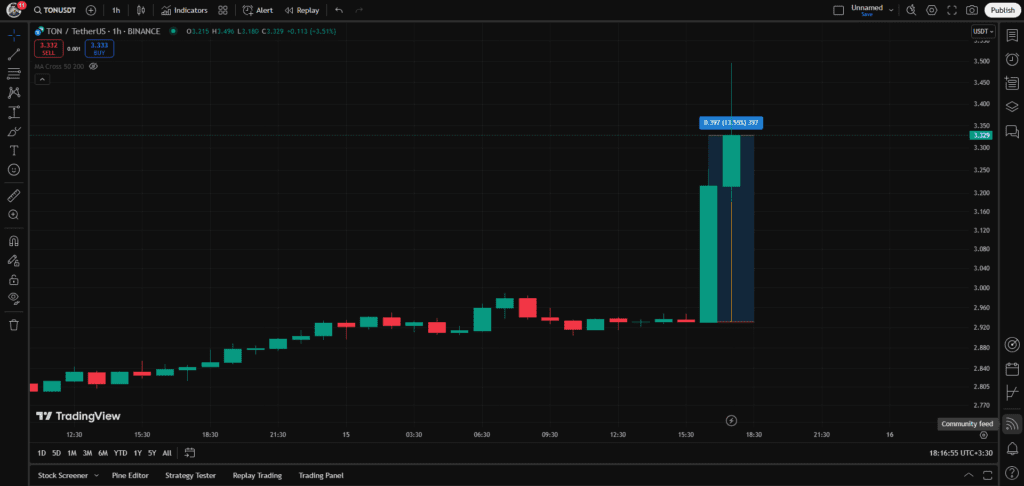The height and width of the screenshot is (486, 1024).
Task: Open the Replay Trading tab
Action: pyautogui.click(x=257, y=476)
